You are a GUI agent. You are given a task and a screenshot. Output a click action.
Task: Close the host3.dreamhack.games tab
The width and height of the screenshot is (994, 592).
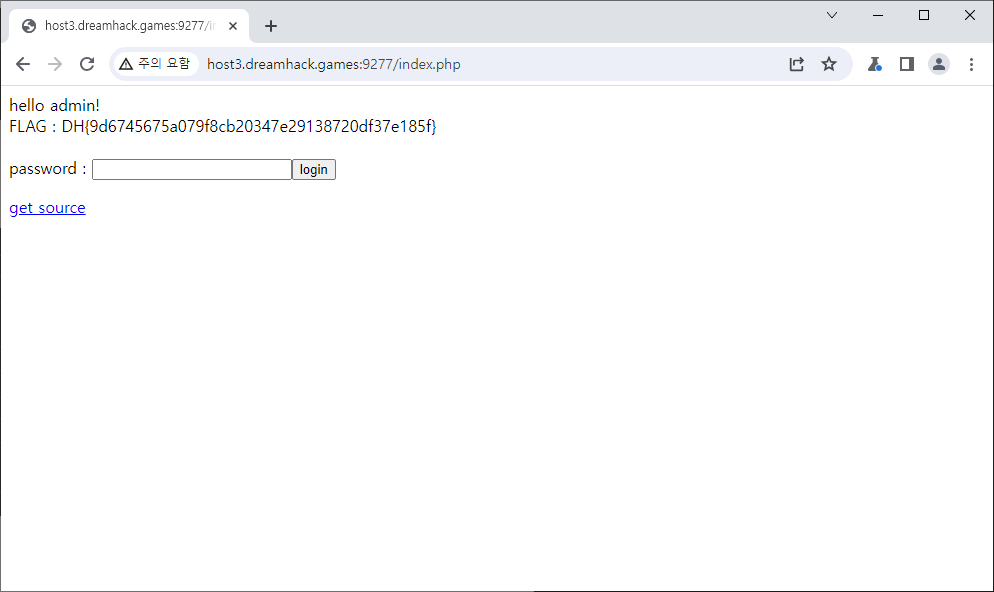(x=232, y=26)
